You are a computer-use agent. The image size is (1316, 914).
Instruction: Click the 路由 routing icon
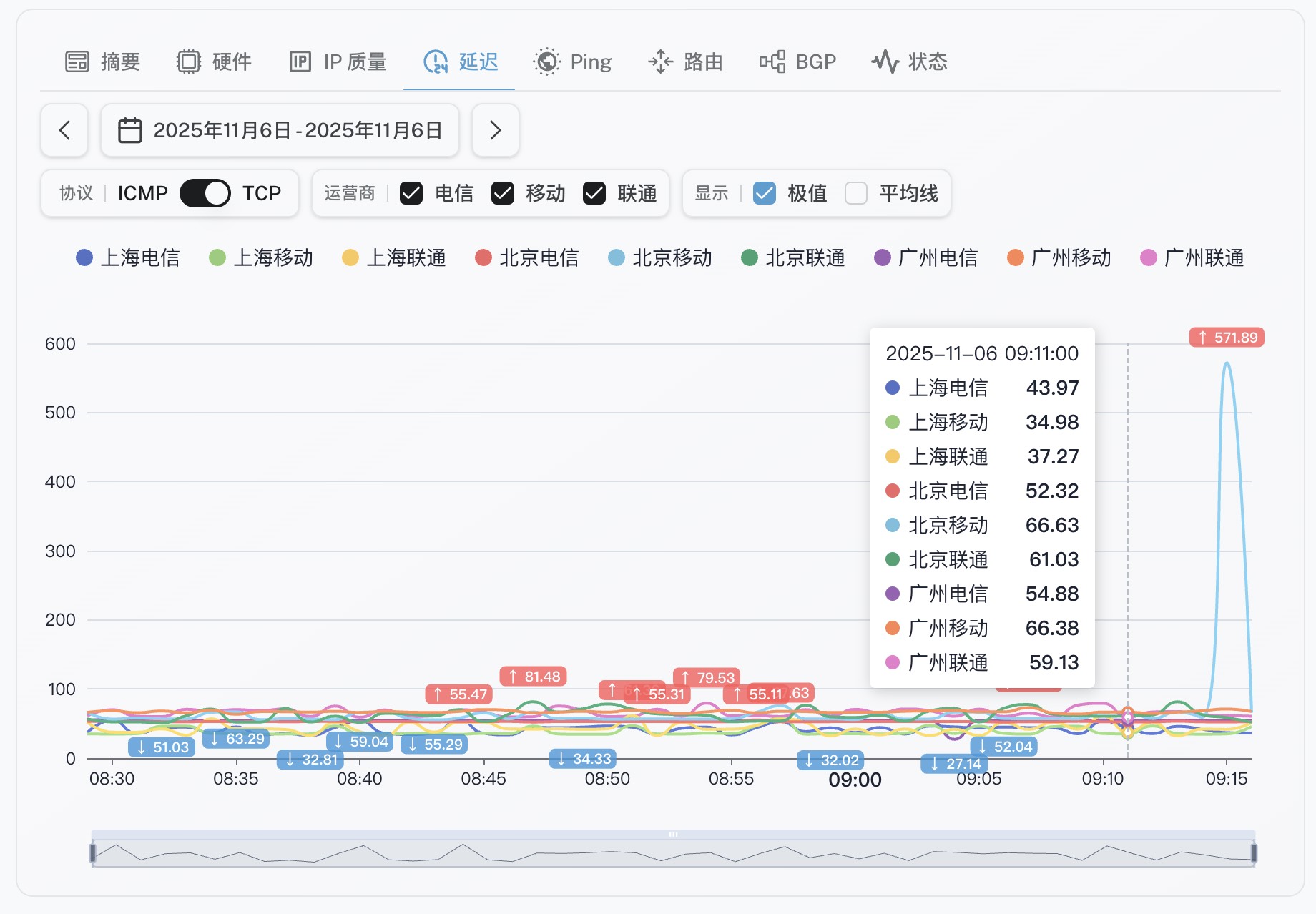coord(660,62)
